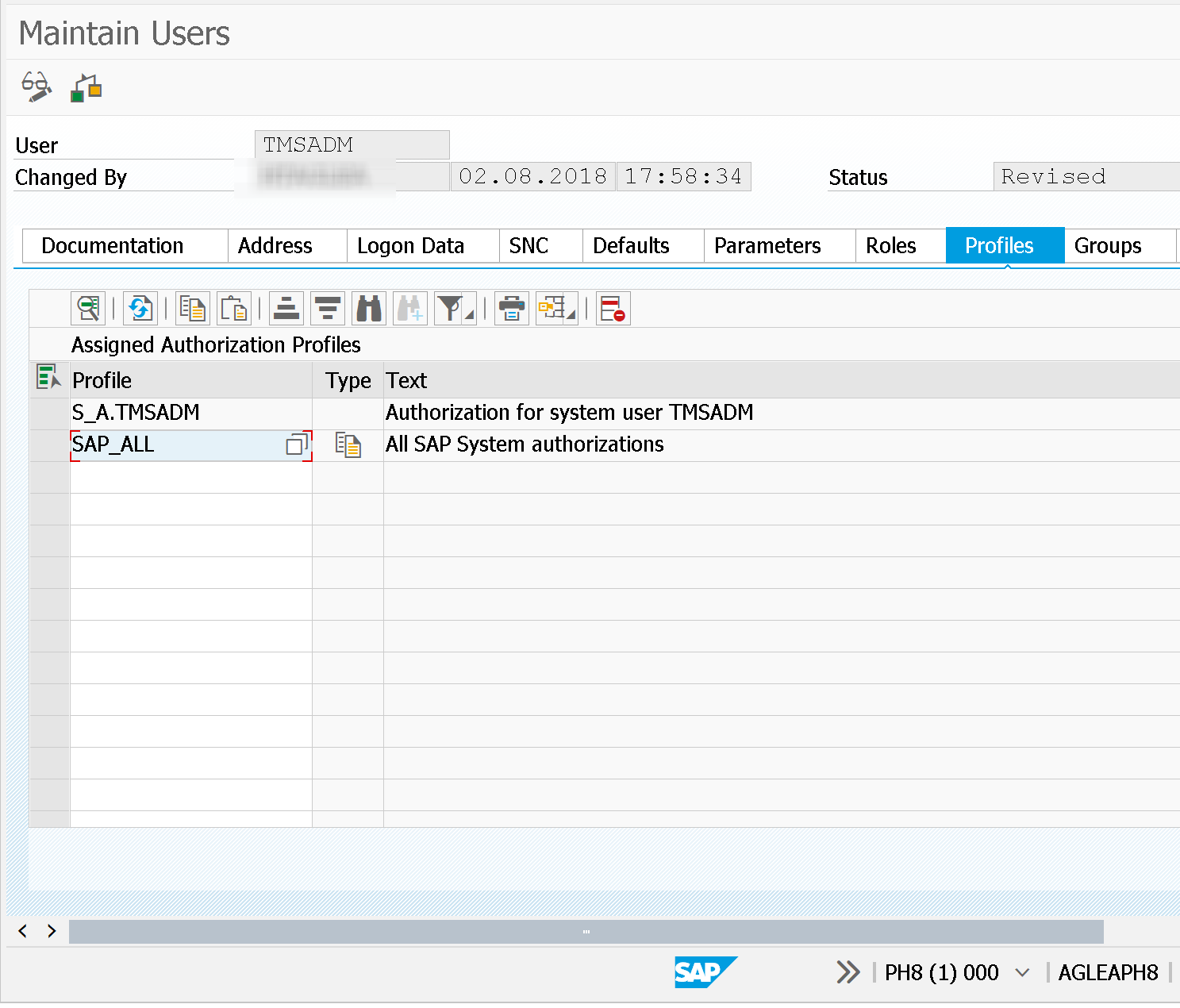
Task: Click the Status field Revised
Action: (x=1086, y=176)
